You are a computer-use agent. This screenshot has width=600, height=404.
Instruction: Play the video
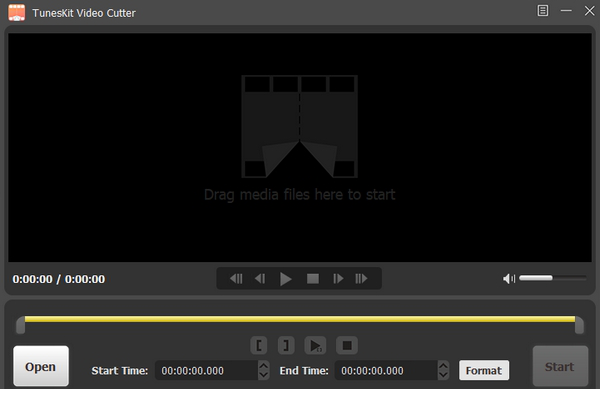point(285,279)
